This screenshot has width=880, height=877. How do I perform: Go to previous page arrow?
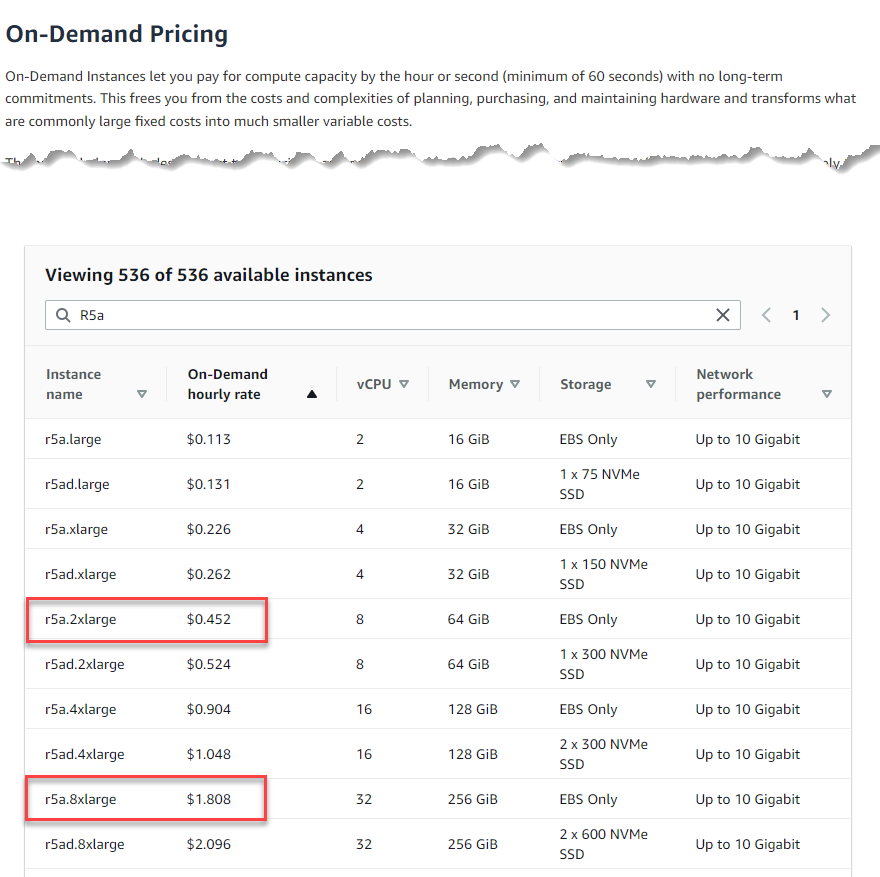point(766,315)
